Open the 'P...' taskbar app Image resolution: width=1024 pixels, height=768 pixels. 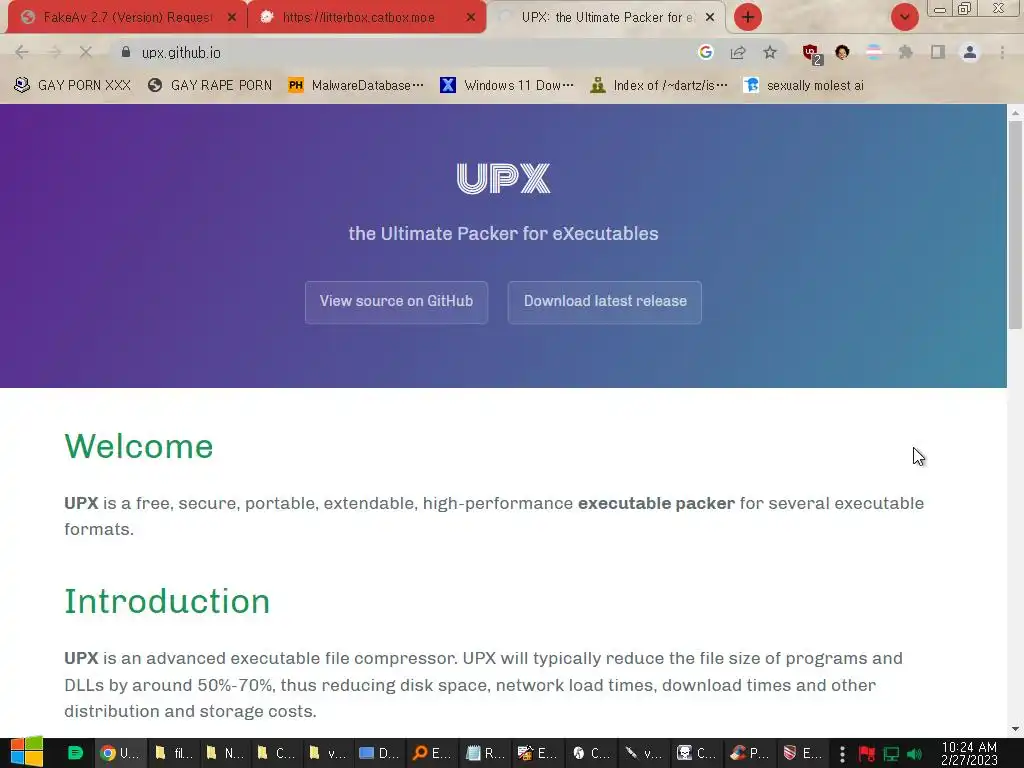click(748, 753)
